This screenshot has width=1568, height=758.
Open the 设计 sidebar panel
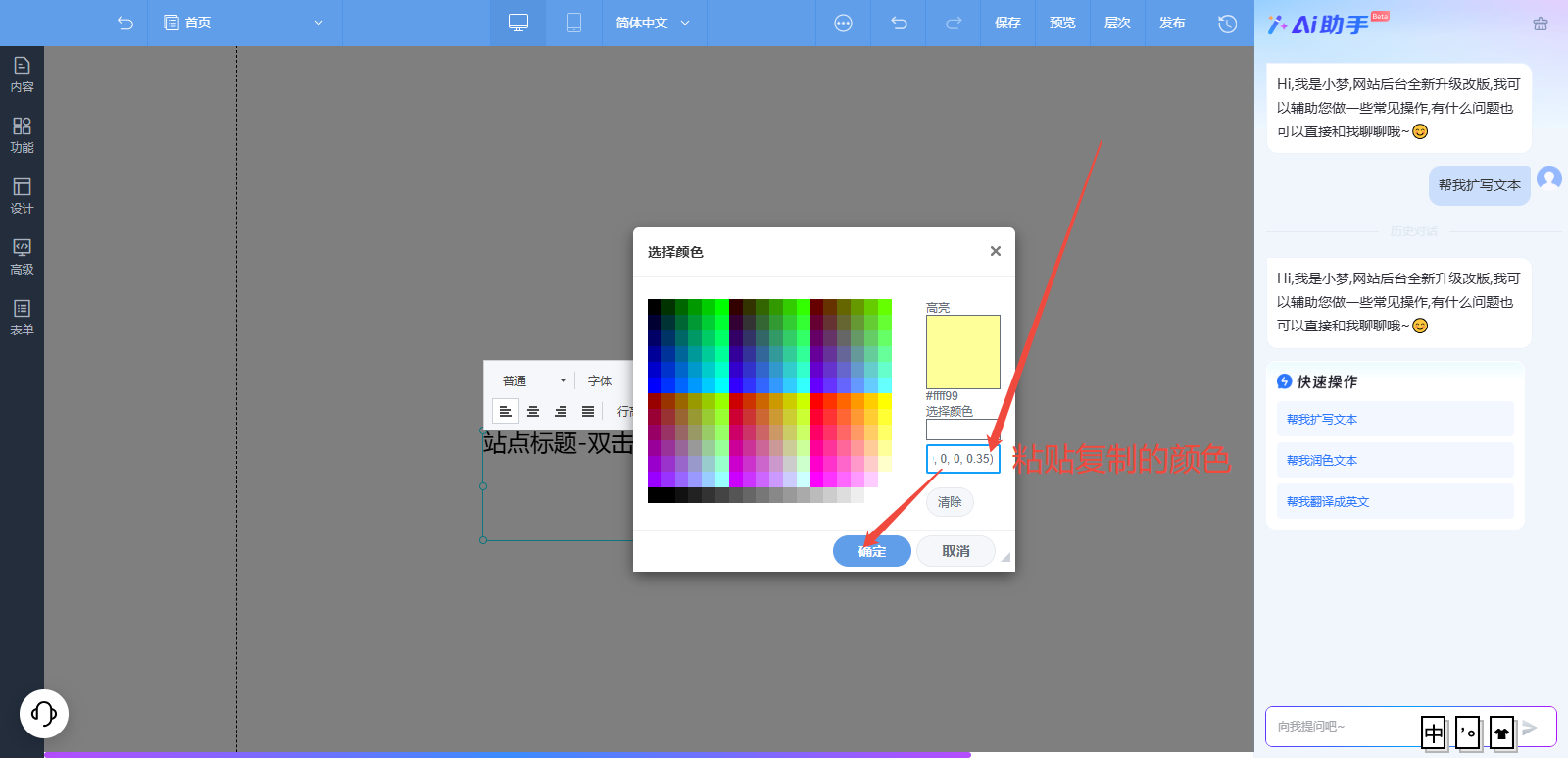point(22,196)
